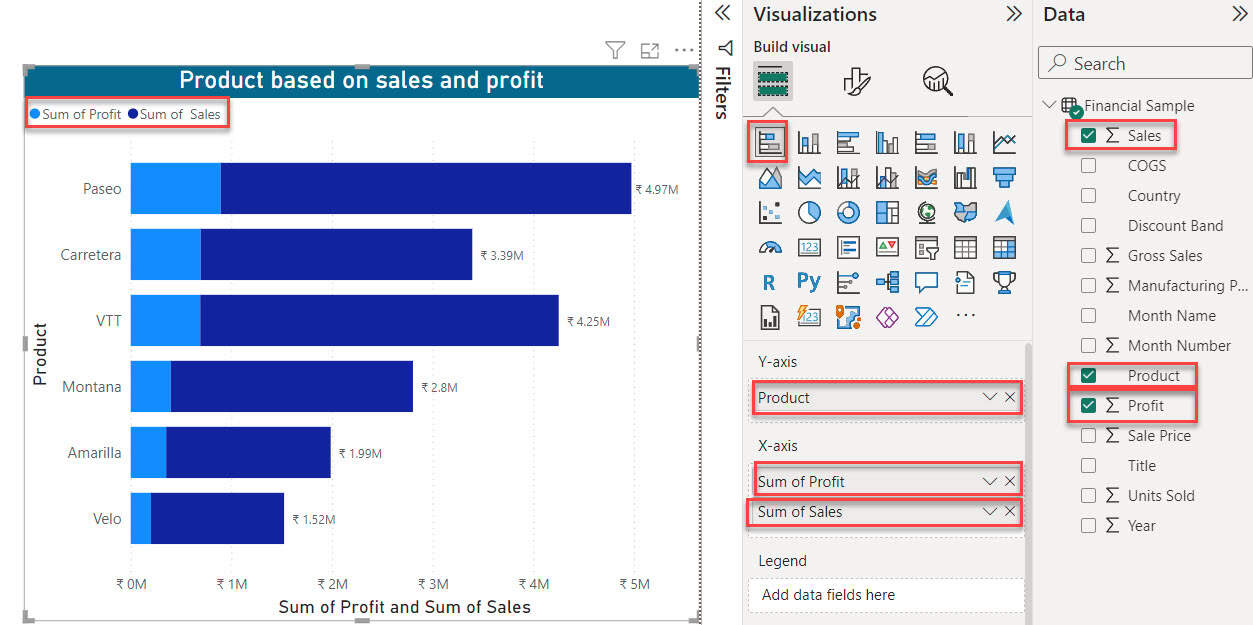Click Sum of Profit legend swatch
This screenshot has width=1253, height=625.
click(35, 114)
